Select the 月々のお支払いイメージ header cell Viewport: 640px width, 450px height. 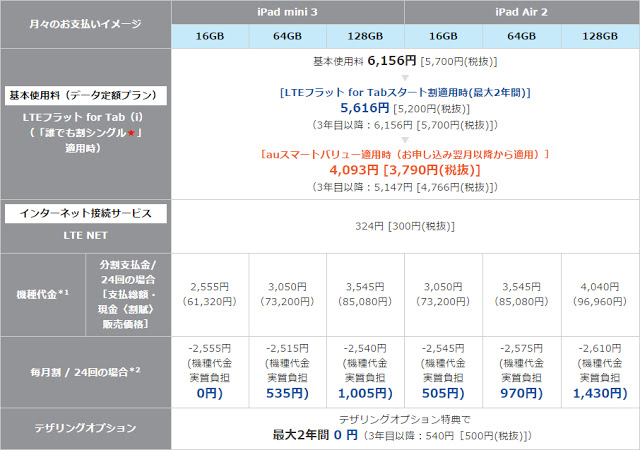85,24
